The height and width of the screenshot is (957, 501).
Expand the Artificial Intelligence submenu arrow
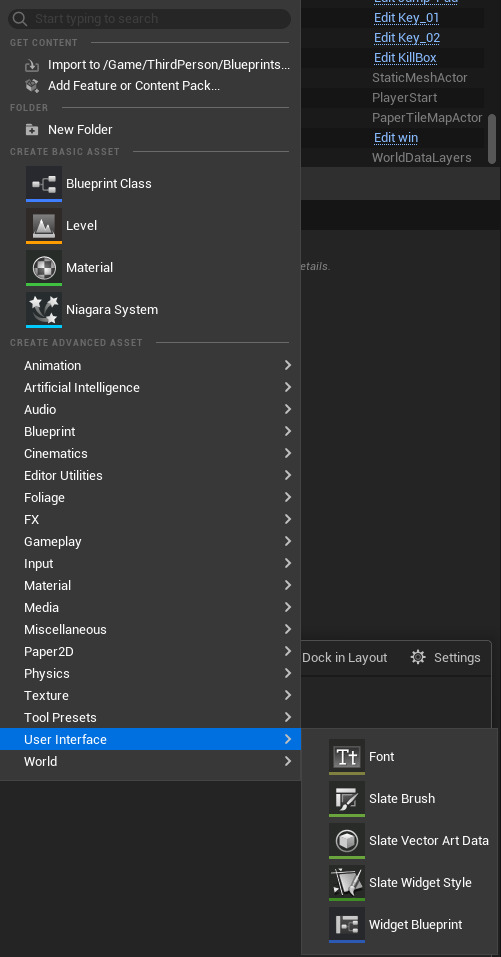[x=287, y=387]
